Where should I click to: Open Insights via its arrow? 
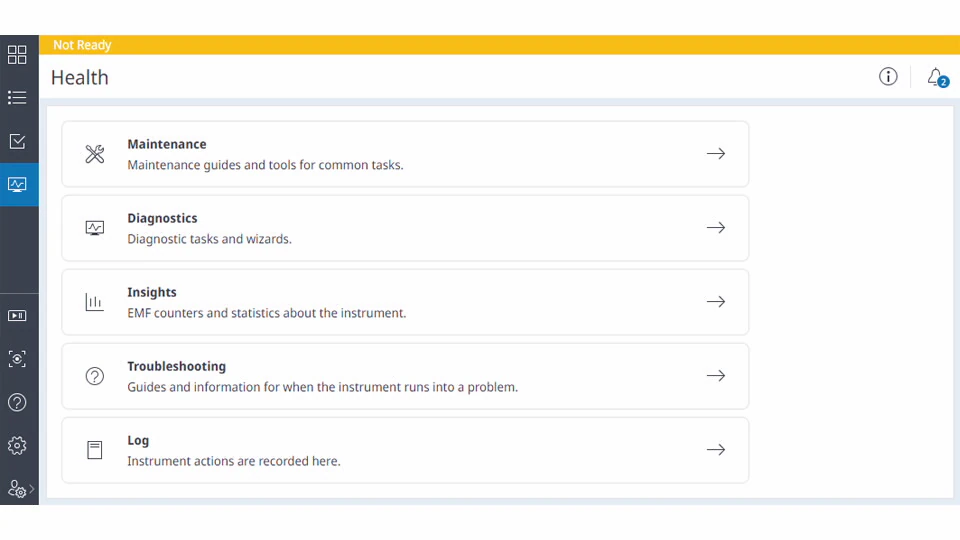(716, 301)
